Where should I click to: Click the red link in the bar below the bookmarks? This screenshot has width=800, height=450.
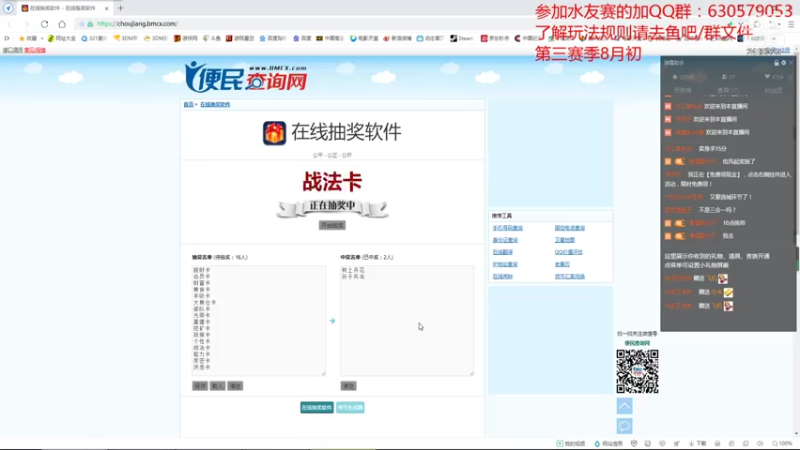[35, 50]
